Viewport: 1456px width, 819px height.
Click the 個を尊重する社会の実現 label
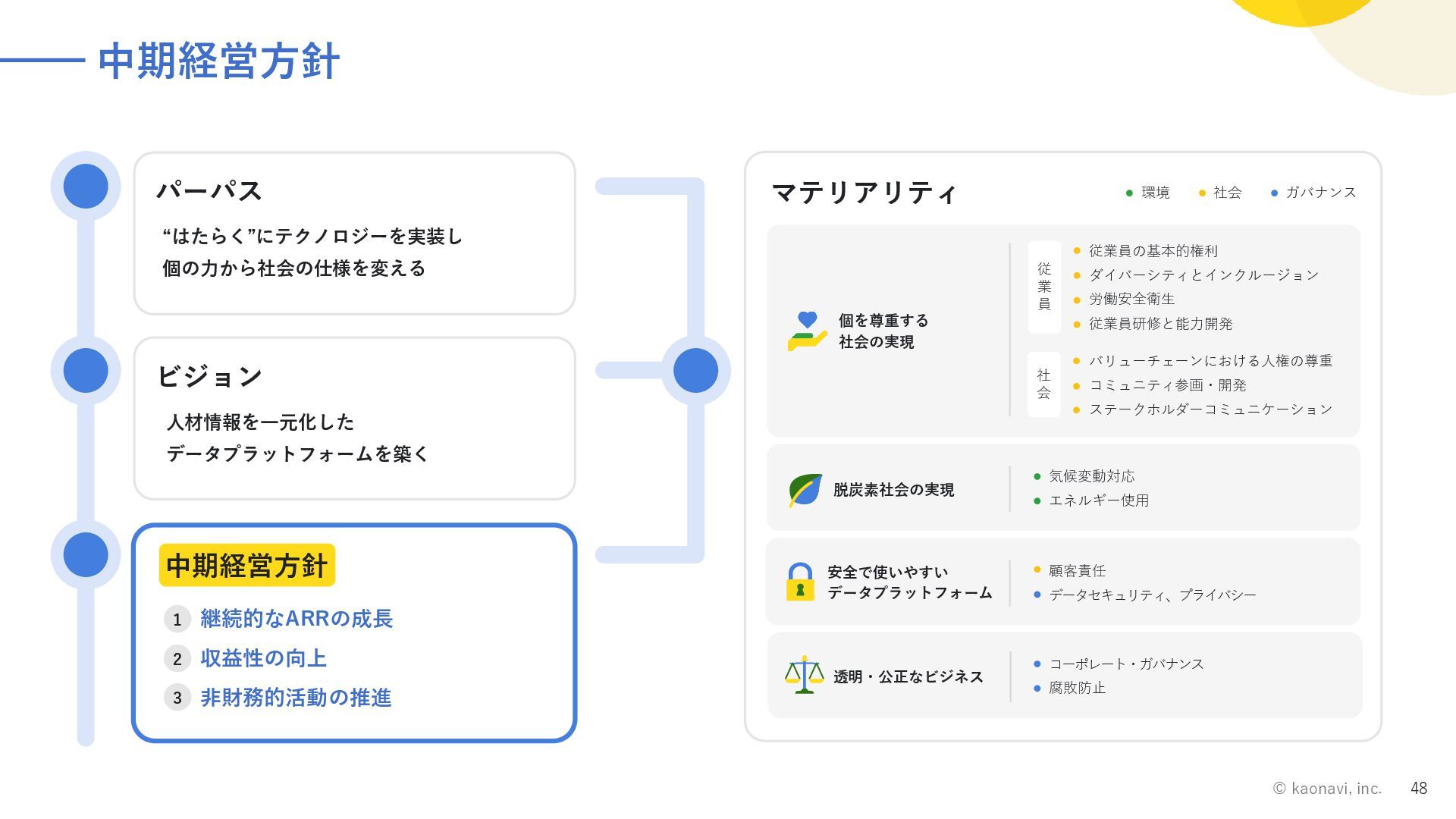[x=883, y=331]
